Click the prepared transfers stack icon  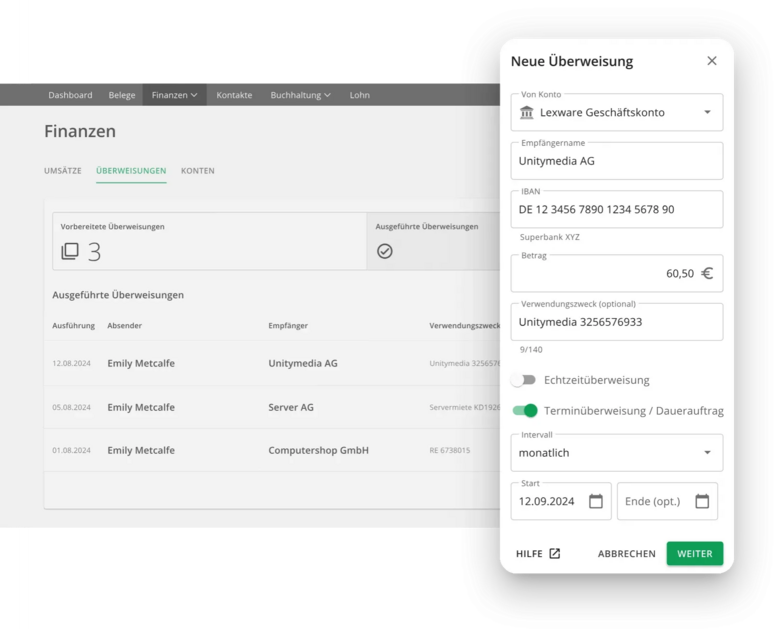70,252
